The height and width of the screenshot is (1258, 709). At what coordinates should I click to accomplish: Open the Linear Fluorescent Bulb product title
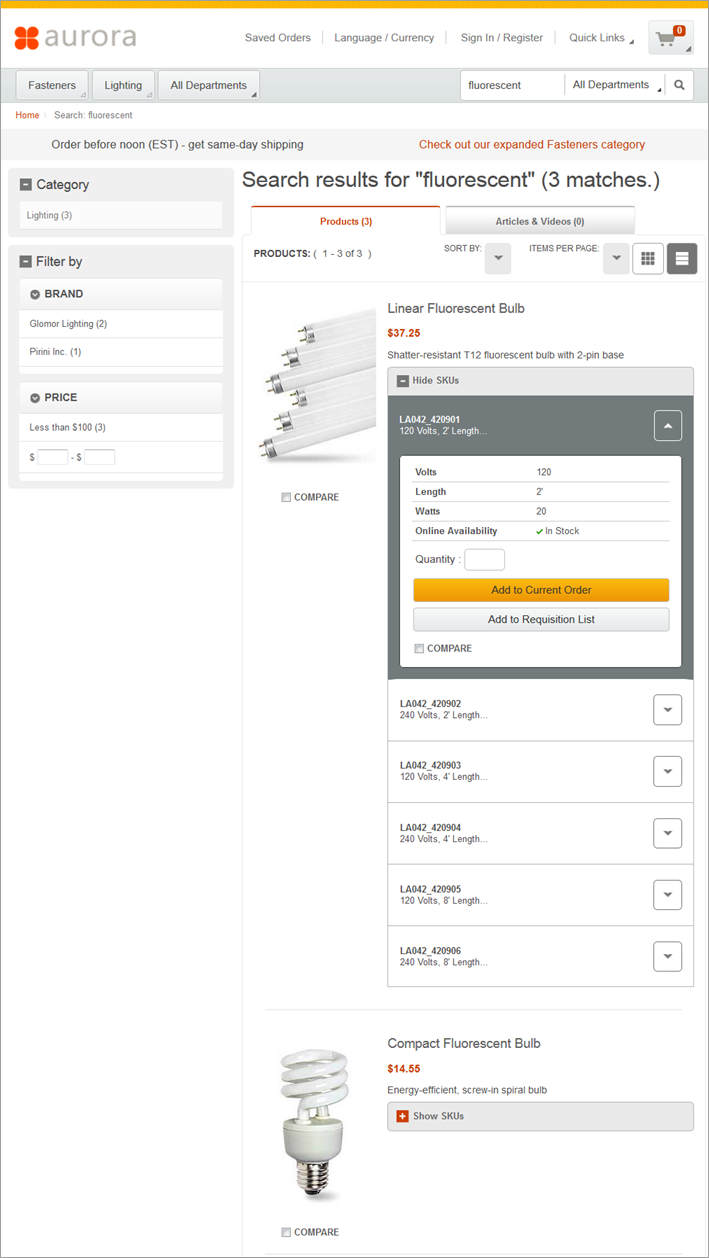pos(456,308)
